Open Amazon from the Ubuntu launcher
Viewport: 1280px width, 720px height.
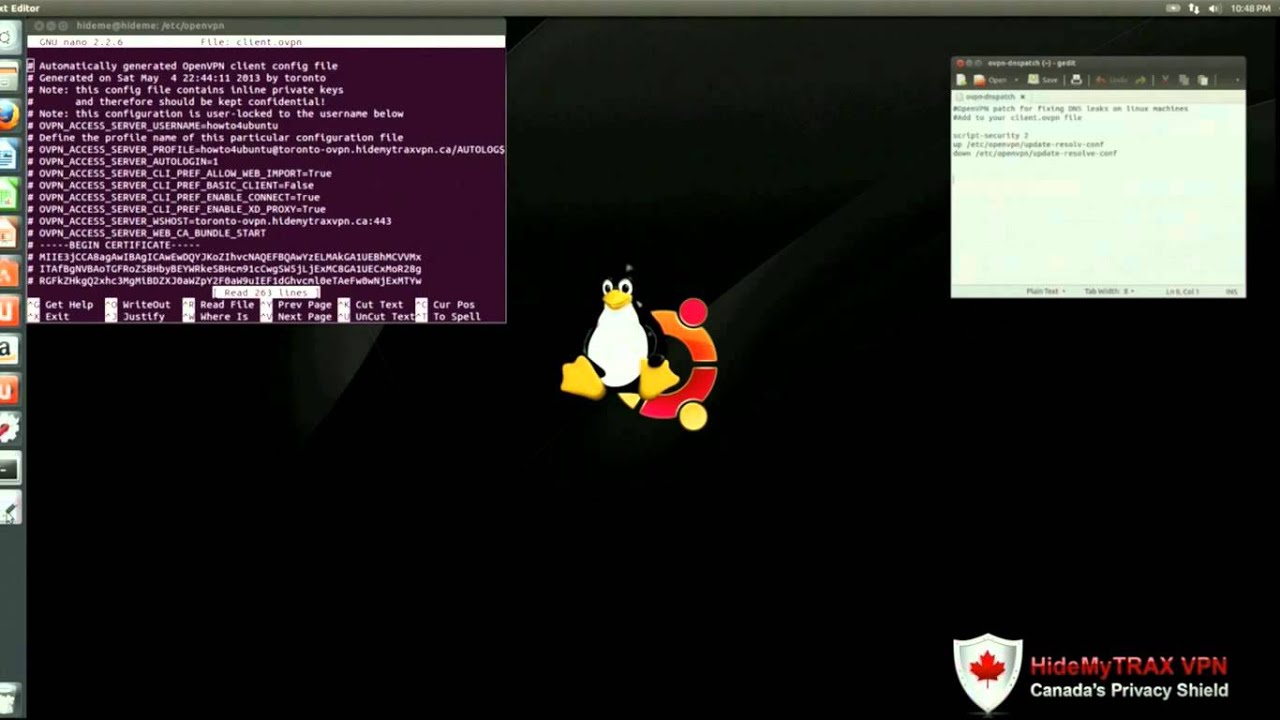[x=7, y=350]
